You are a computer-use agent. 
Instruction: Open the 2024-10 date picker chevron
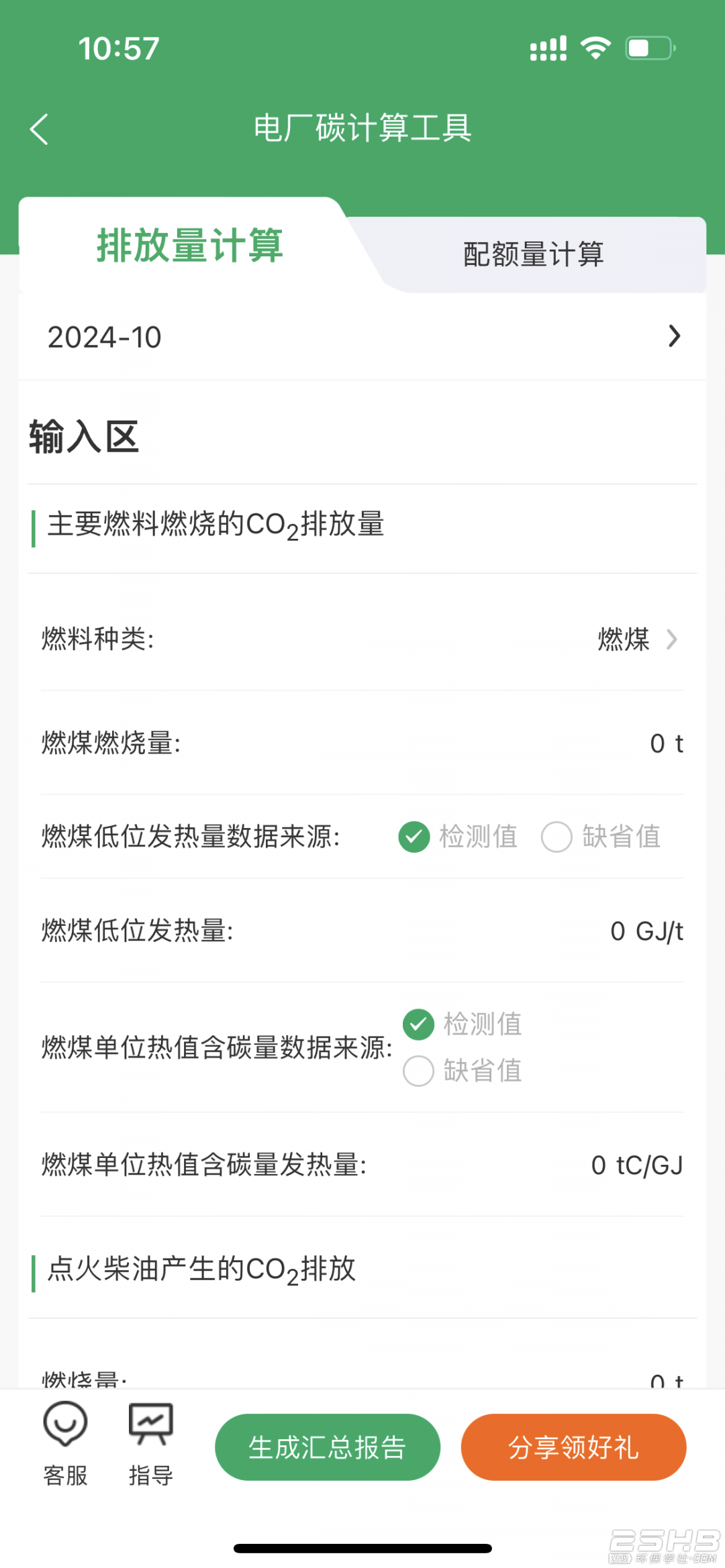[x=674, y=336]
